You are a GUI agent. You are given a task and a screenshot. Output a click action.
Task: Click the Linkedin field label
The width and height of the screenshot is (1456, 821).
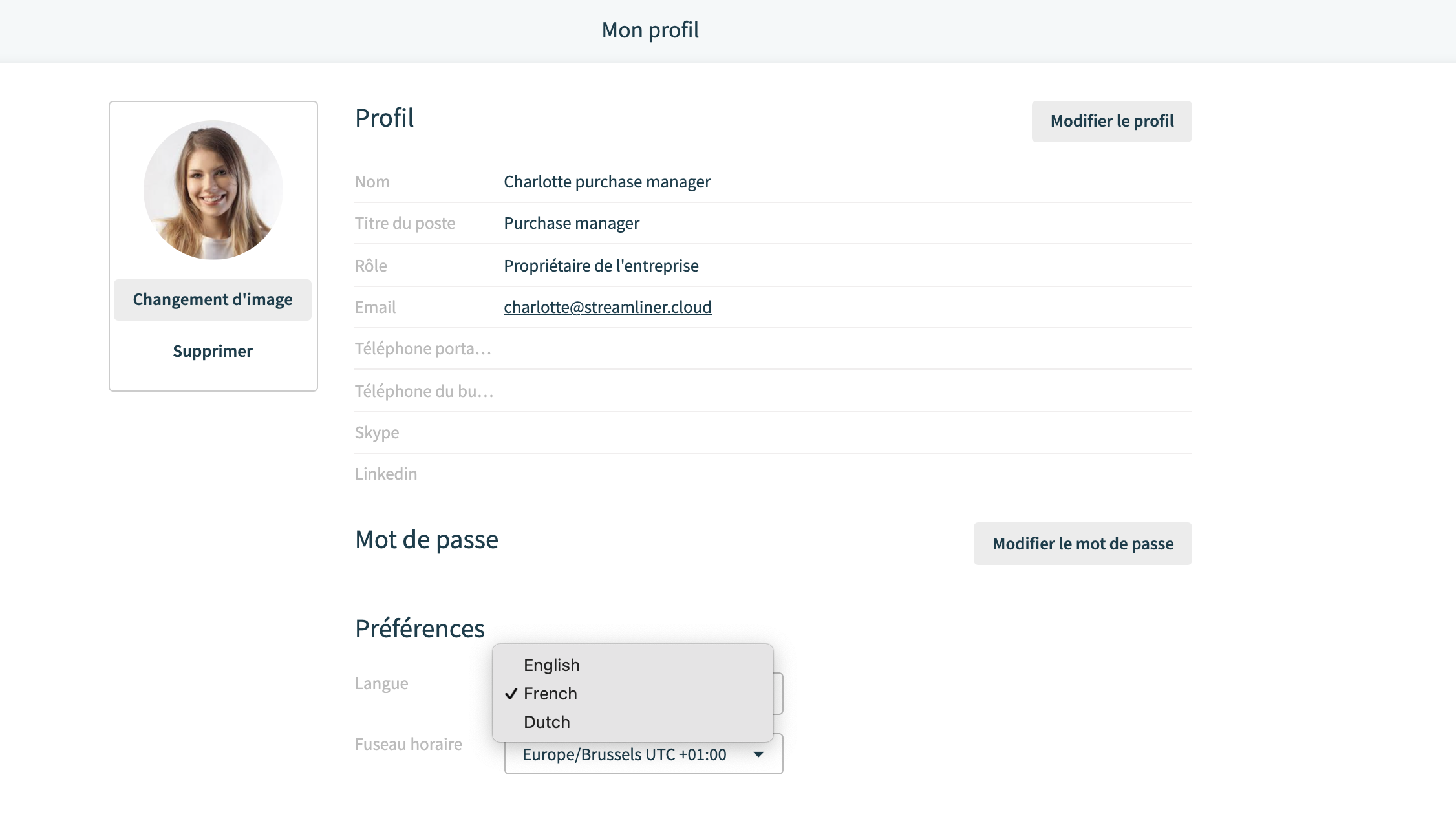click(386, 474)
